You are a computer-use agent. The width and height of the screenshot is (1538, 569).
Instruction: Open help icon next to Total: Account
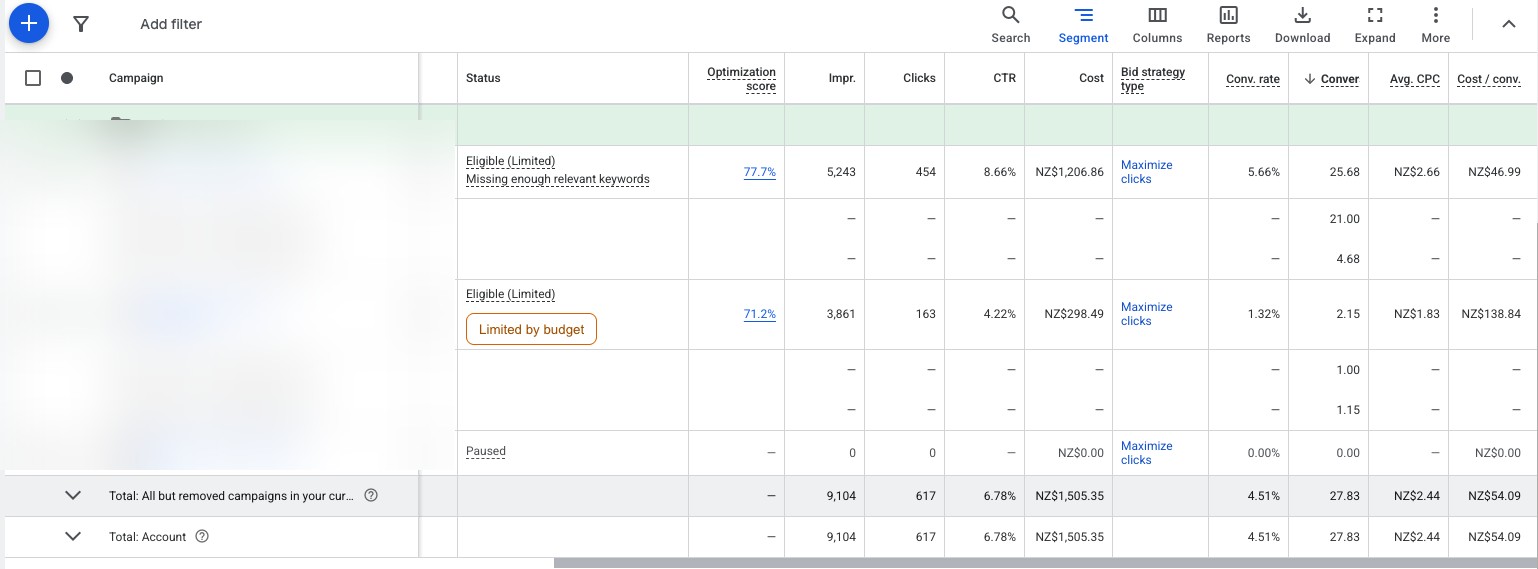click(202, 536)
